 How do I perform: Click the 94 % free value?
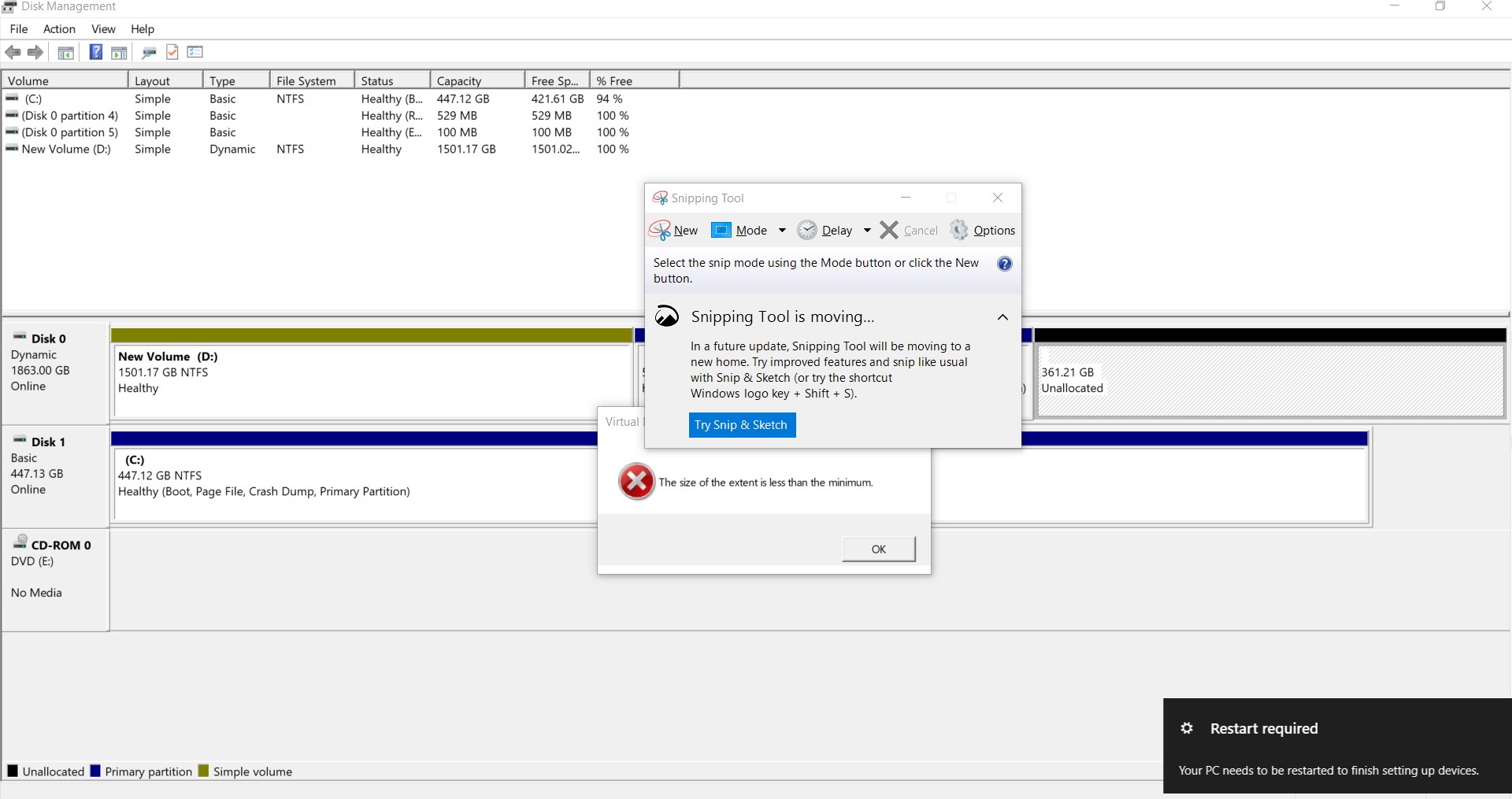point(610,99)
